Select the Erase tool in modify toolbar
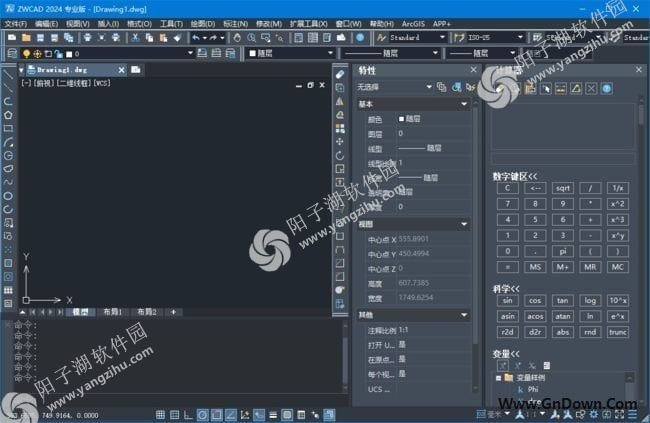Image resolution: width=650 pixels, height=423 pixels. tap(340, 74)
